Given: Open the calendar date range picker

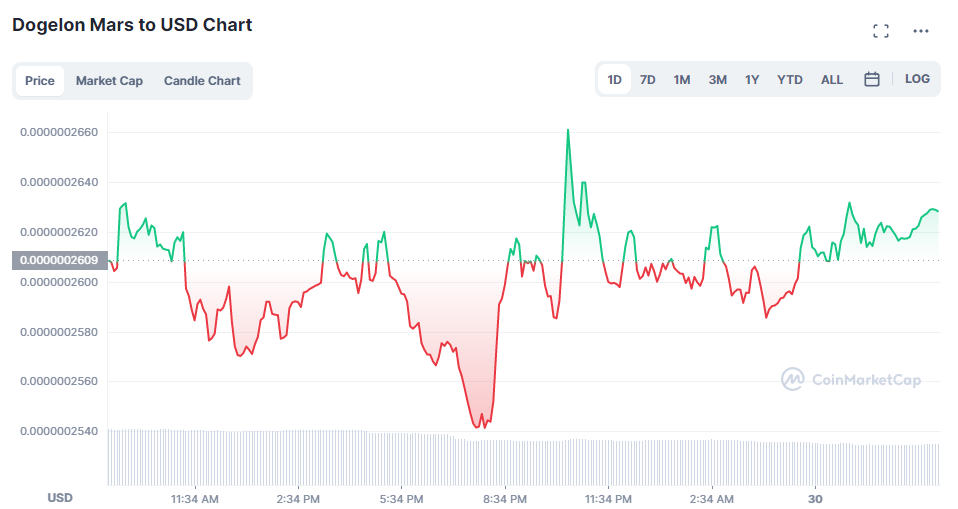Looking at the screenshot, I should click(872, 79).
